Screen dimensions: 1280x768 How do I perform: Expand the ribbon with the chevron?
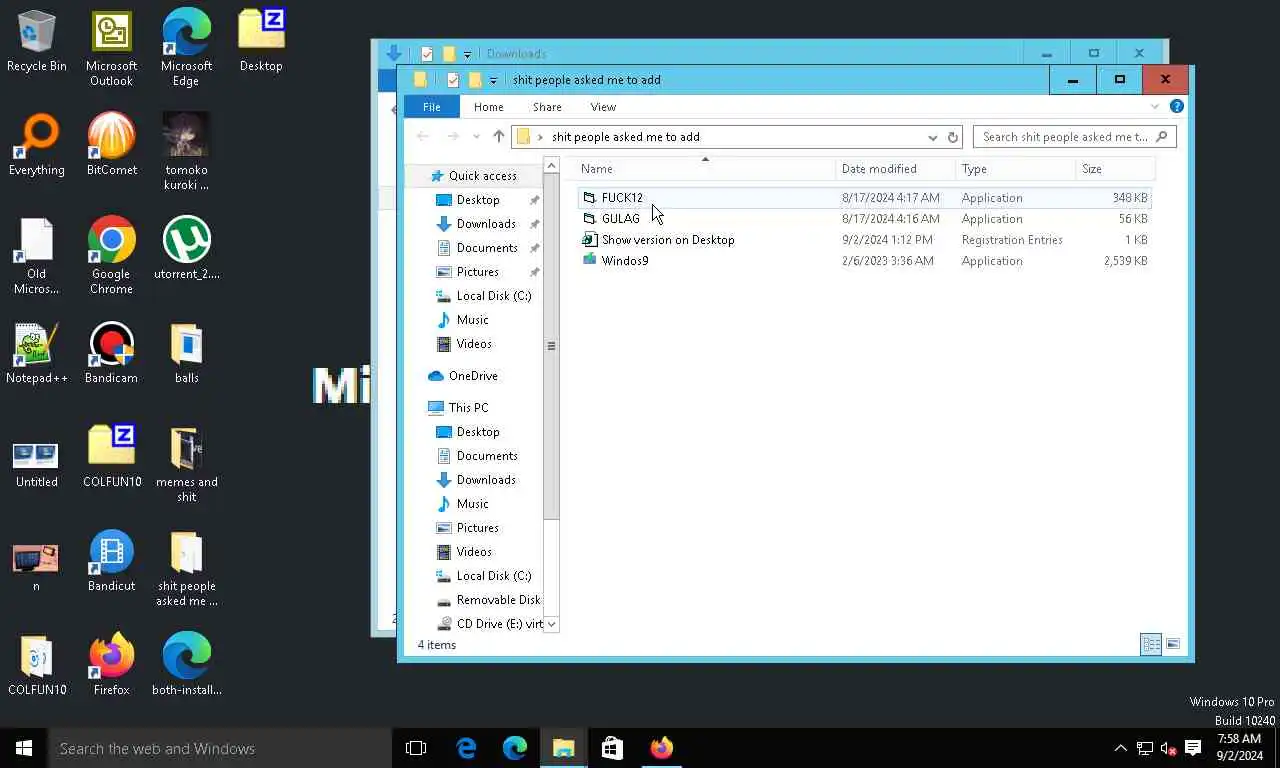(1155, 106)
